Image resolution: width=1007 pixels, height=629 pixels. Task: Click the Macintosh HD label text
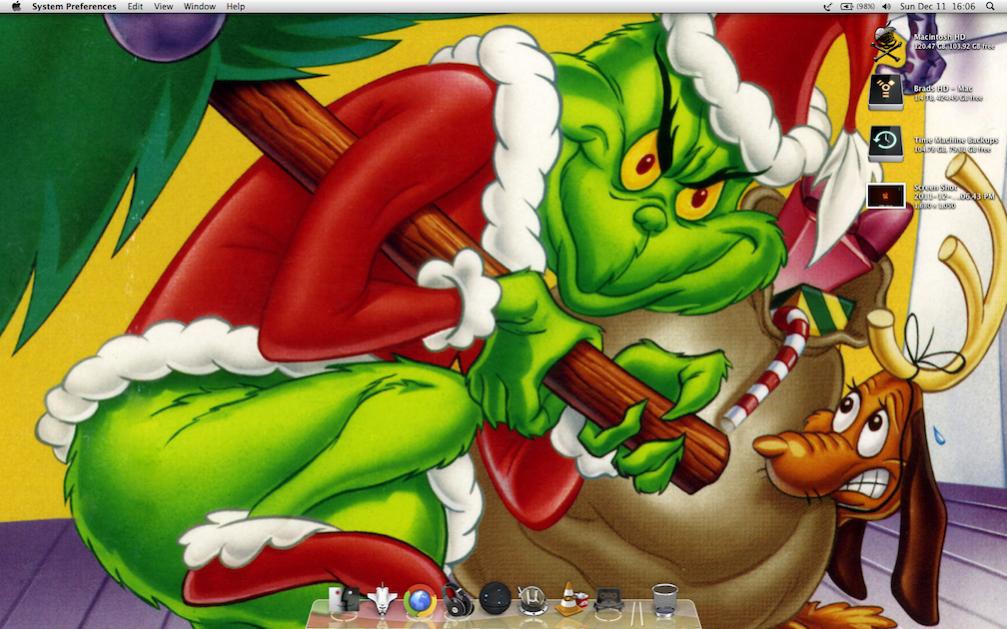[x=940, y=38]
